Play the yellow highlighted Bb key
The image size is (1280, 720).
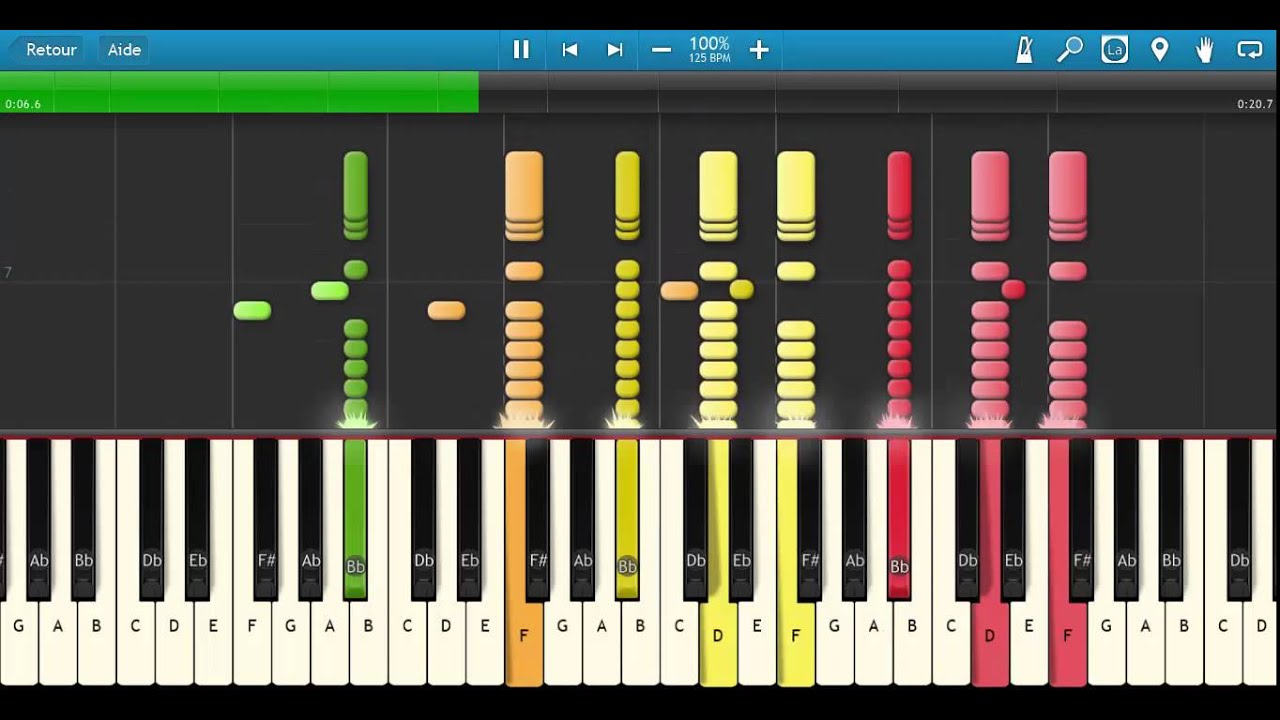click(627, 520)
